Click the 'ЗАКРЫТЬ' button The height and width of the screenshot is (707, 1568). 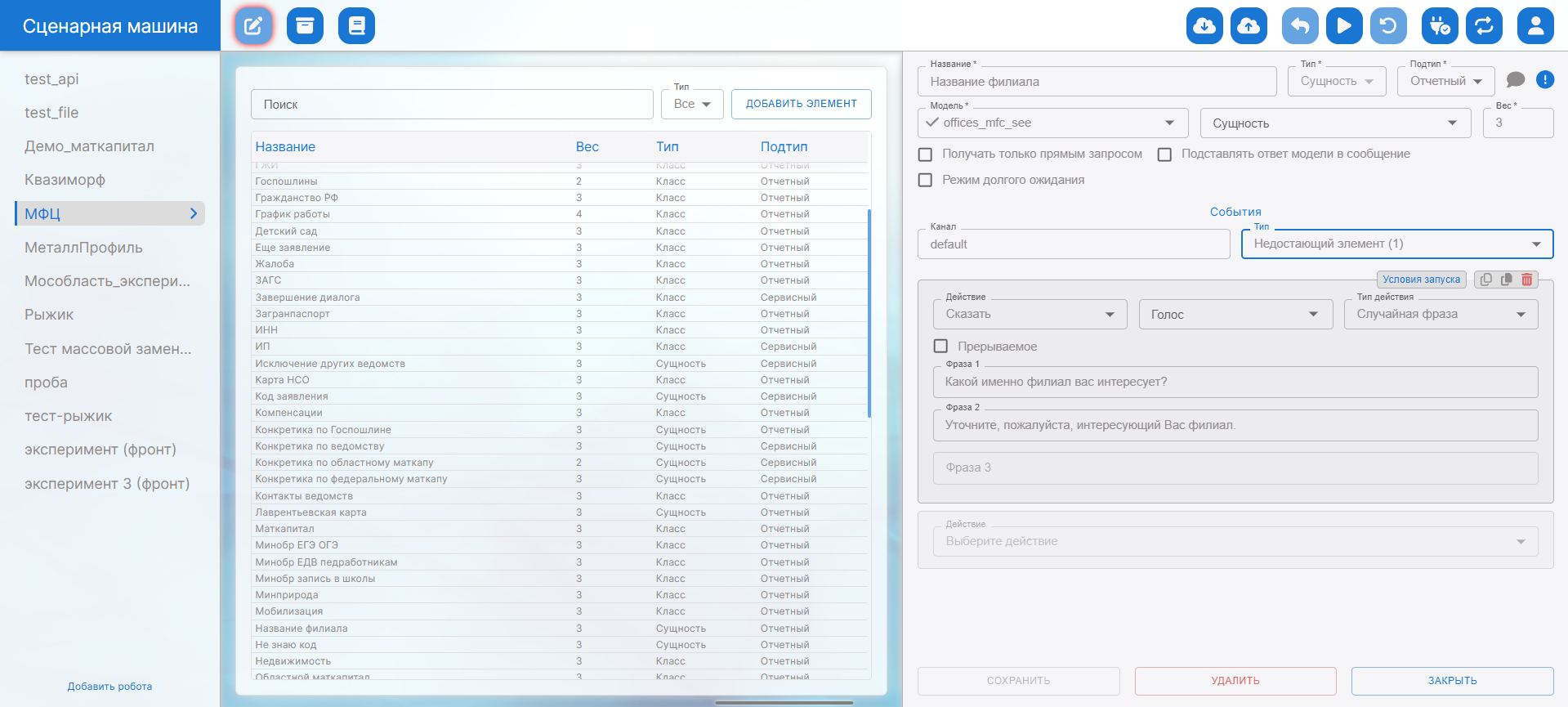coord(1451,681)
